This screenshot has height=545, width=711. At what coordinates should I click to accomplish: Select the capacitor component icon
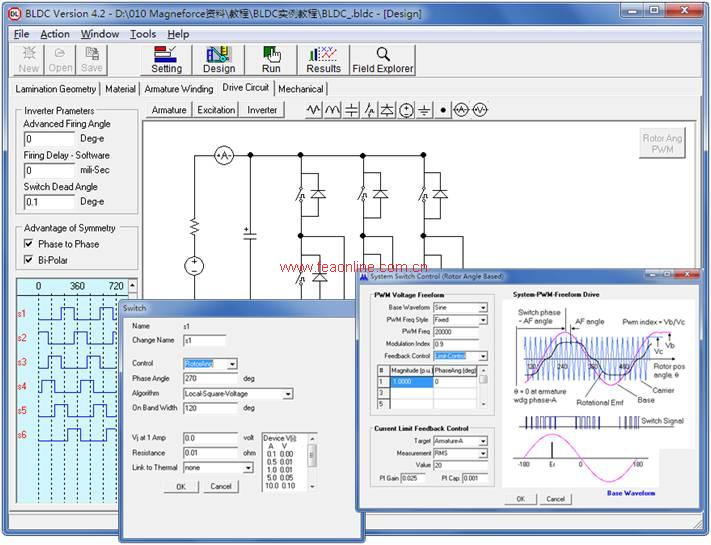pos(351,110)
